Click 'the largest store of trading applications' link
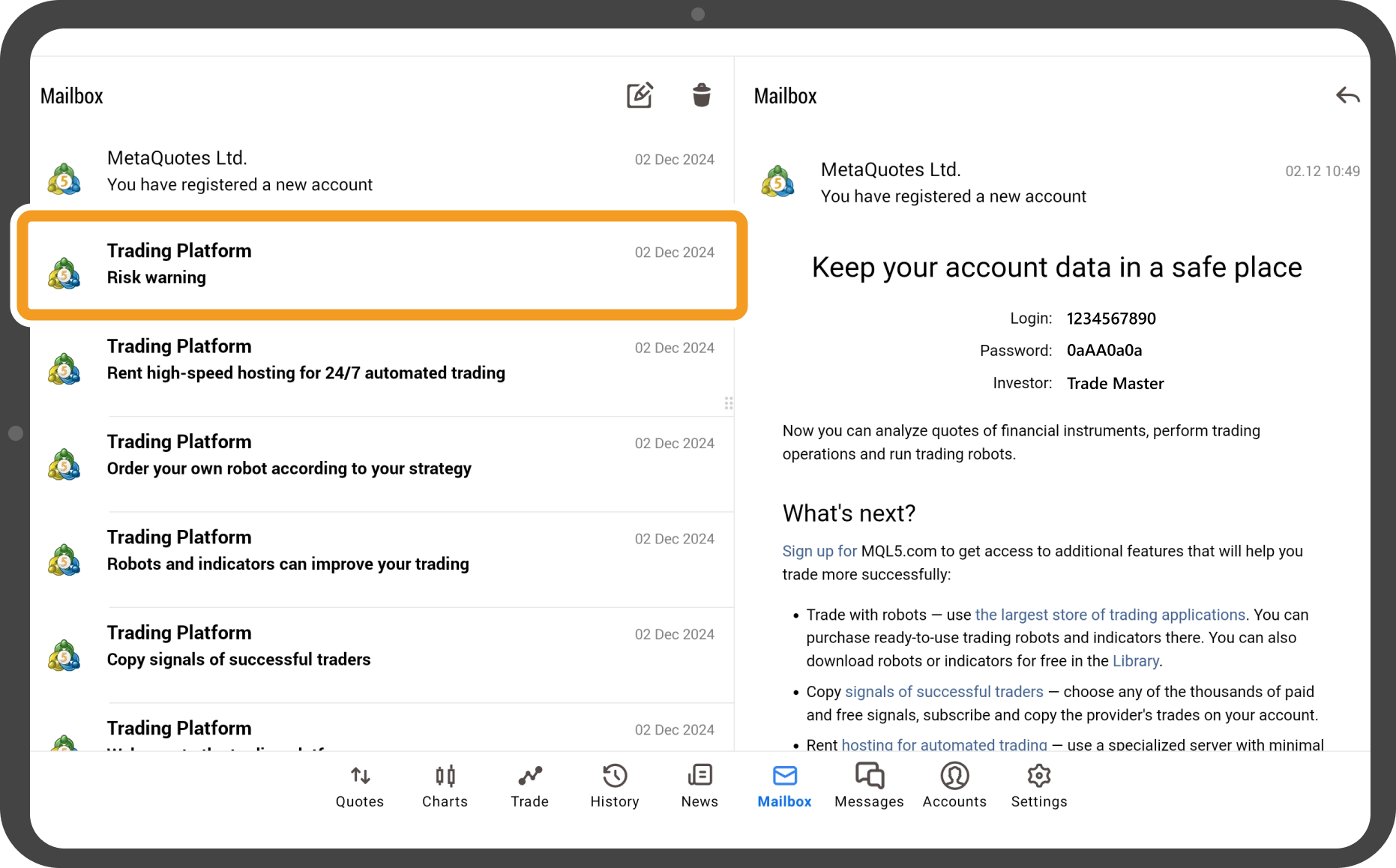1396x868 pixels. click(1110, 615)
